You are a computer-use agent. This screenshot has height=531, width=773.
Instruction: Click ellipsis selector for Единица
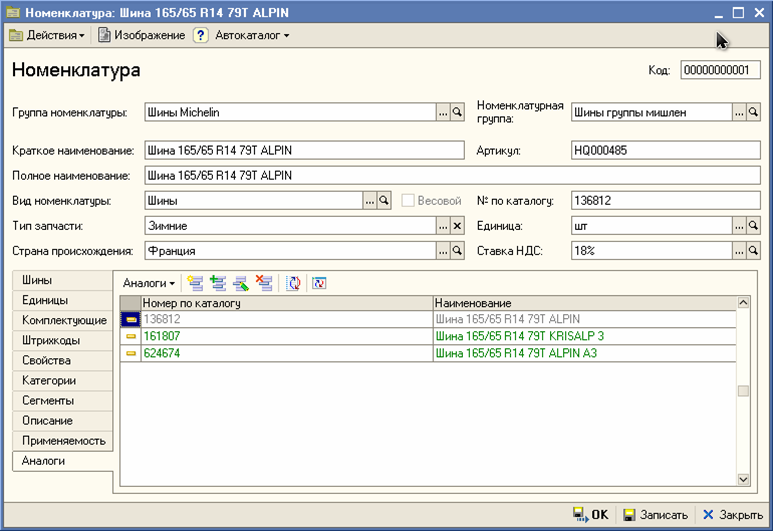click(739, 226)
